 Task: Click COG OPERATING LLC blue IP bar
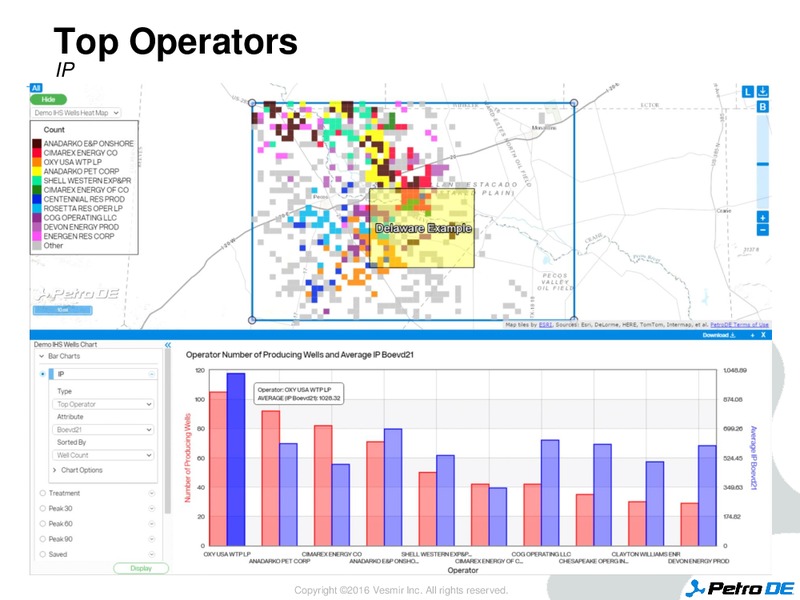550,492
